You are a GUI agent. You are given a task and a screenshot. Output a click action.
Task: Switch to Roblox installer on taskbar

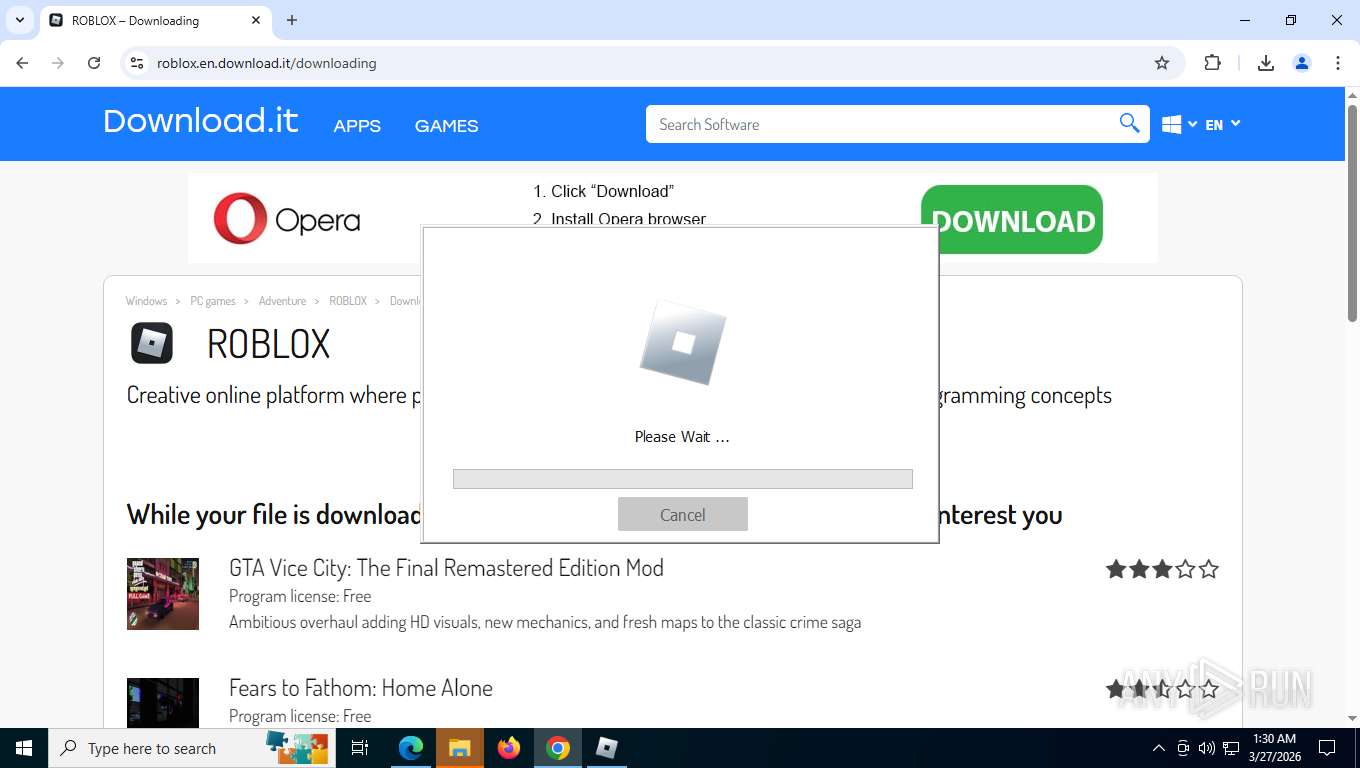606,748
